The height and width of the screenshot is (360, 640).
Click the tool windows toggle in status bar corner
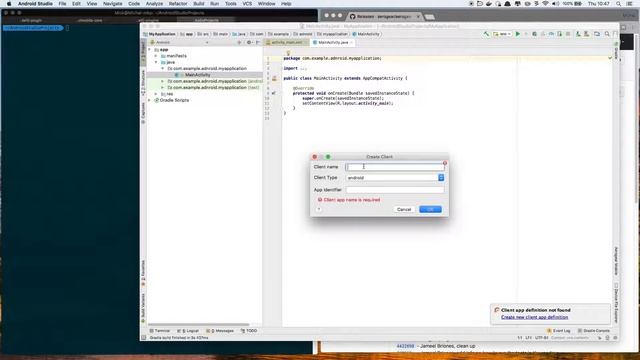point(144,338)
